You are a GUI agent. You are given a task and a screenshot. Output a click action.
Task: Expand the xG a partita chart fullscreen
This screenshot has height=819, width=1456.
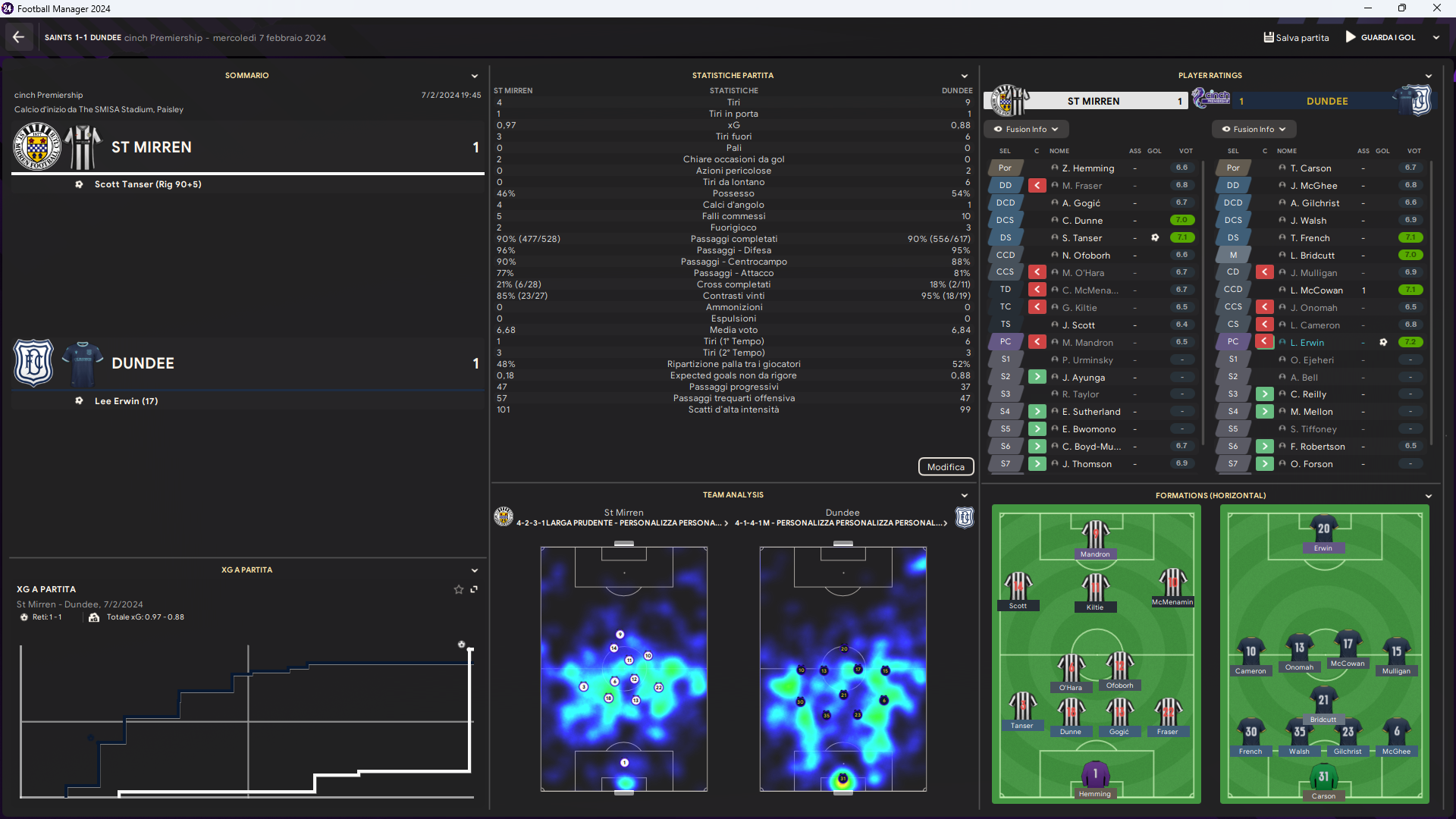click(474, 589)
